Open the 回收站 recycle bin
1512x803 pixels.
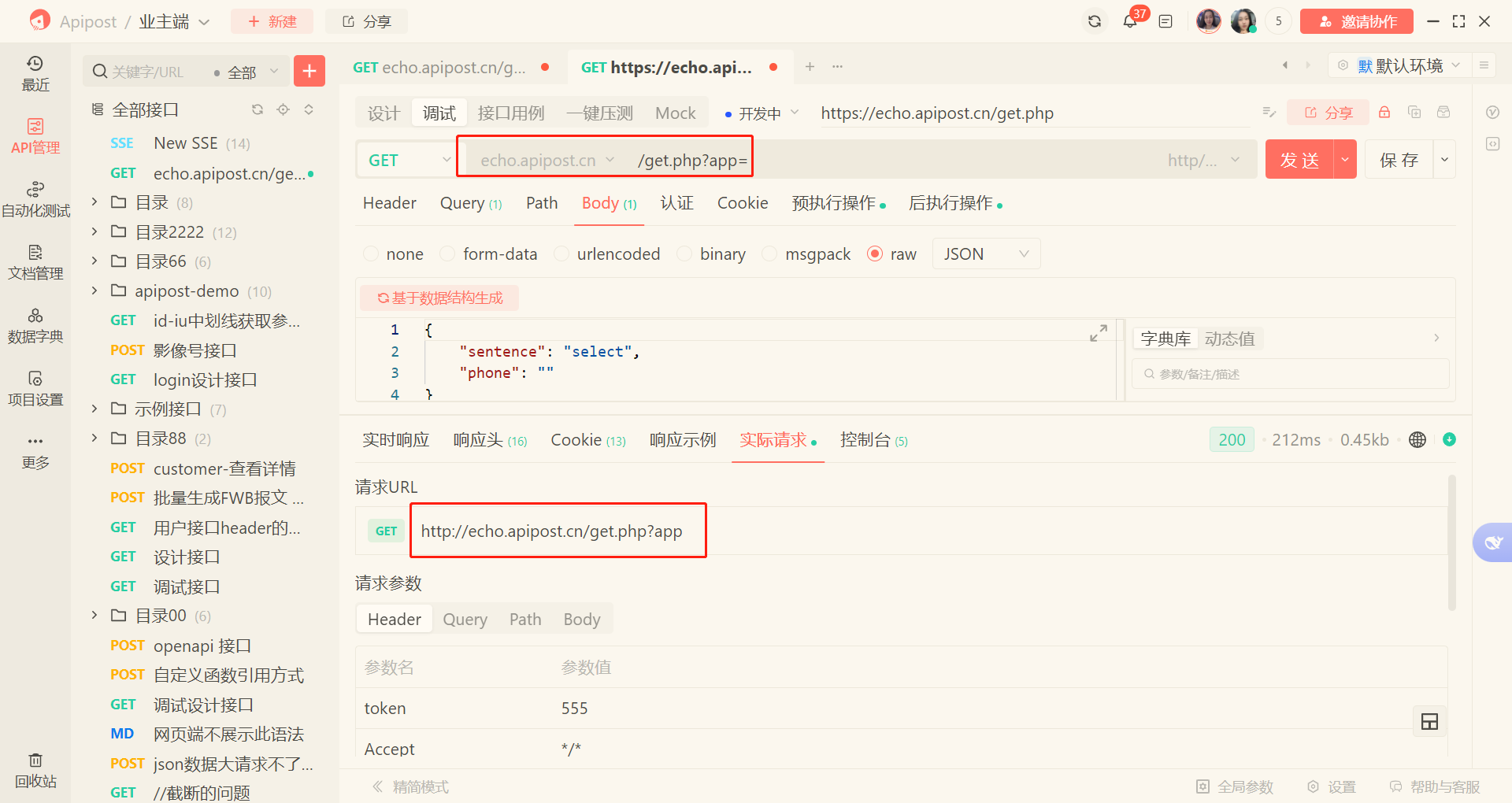click(35, 771)
